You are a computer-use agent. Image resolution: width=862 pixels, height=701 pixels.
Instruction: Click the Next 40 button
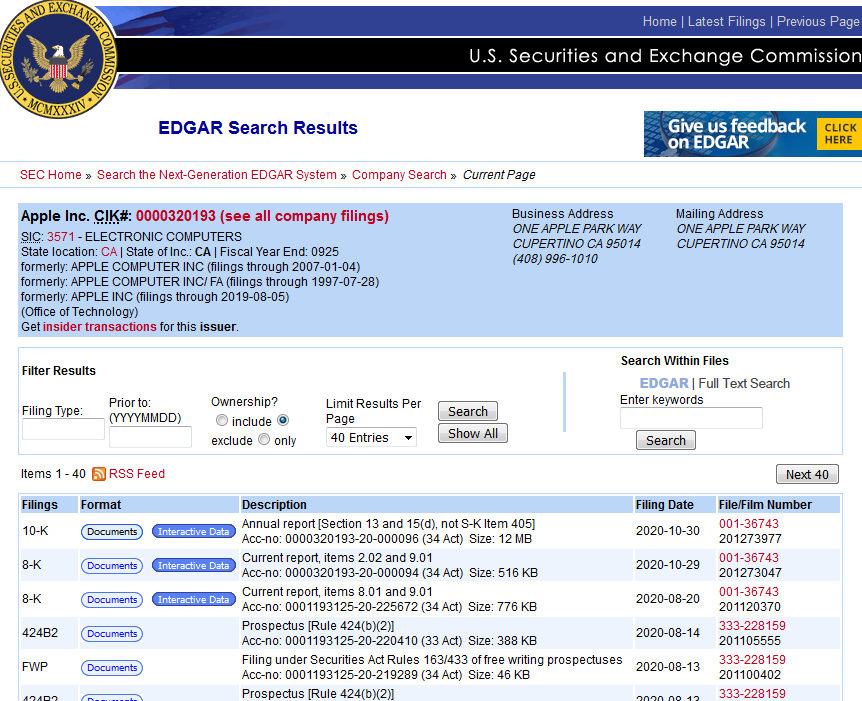pyautogui.click(x=807, y=474)
